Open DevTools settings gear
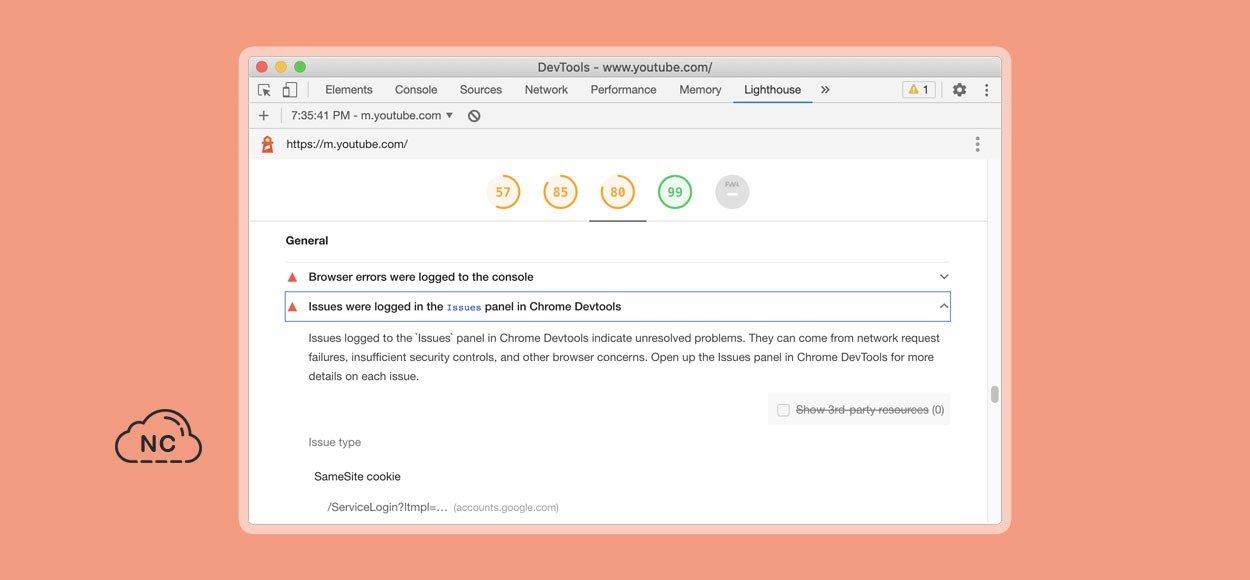 (959, 90)
